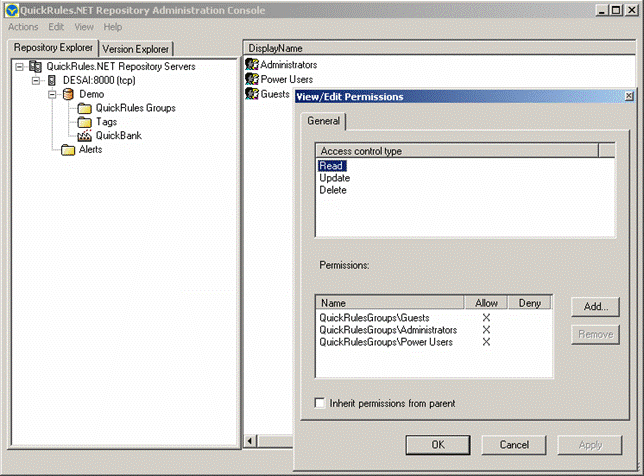Minimize the Administration Console window

[x=602, y=10]
